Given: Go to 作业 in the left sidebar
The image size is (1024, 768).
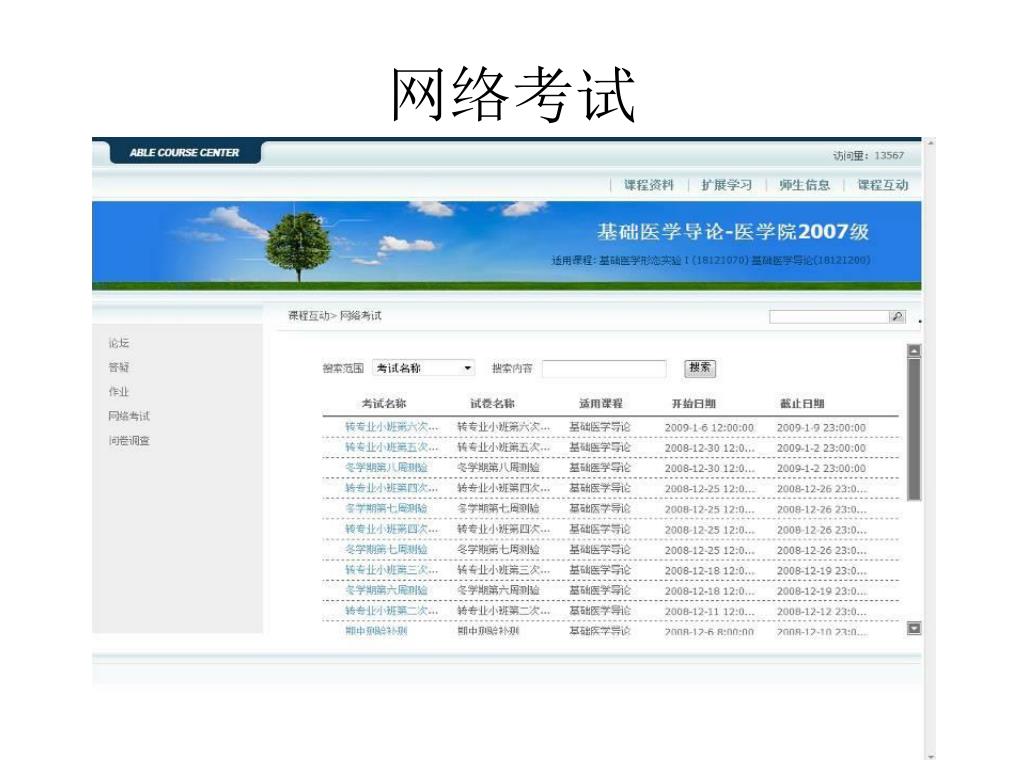Looking at the screenshot, I should pyautogui.click(x=119, y=392).
